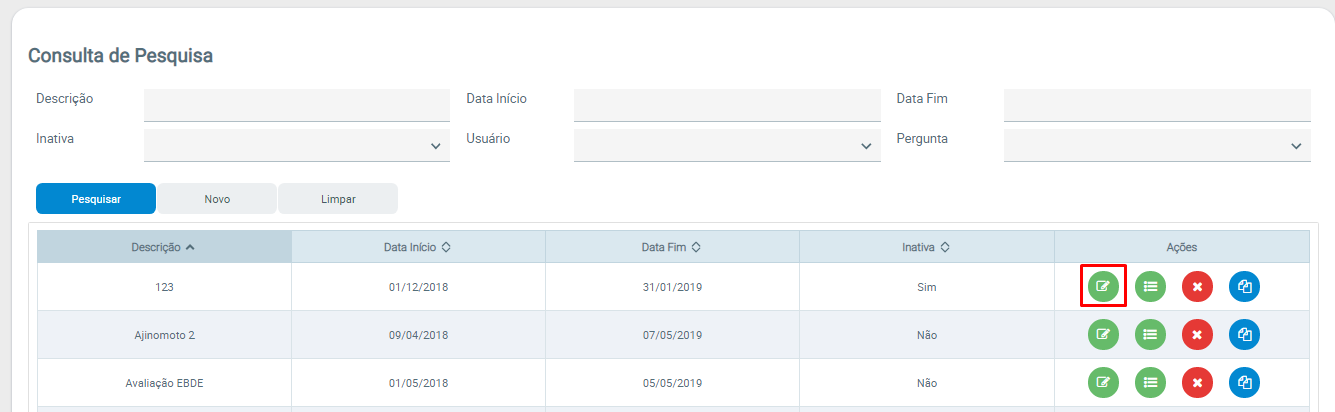Sort by Descrição column header
Viewport: 1335px width, 412px height.
point(163,247)
